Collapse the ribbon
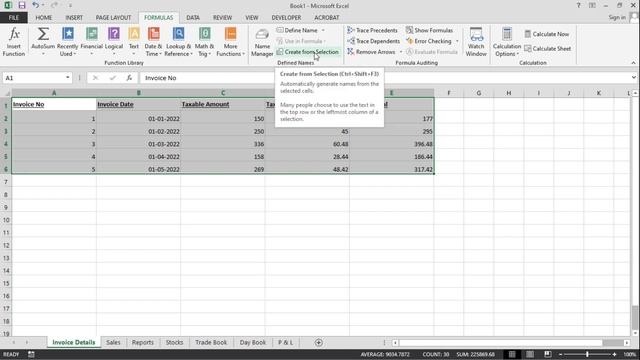640x360 pixels. click(633, 63)
